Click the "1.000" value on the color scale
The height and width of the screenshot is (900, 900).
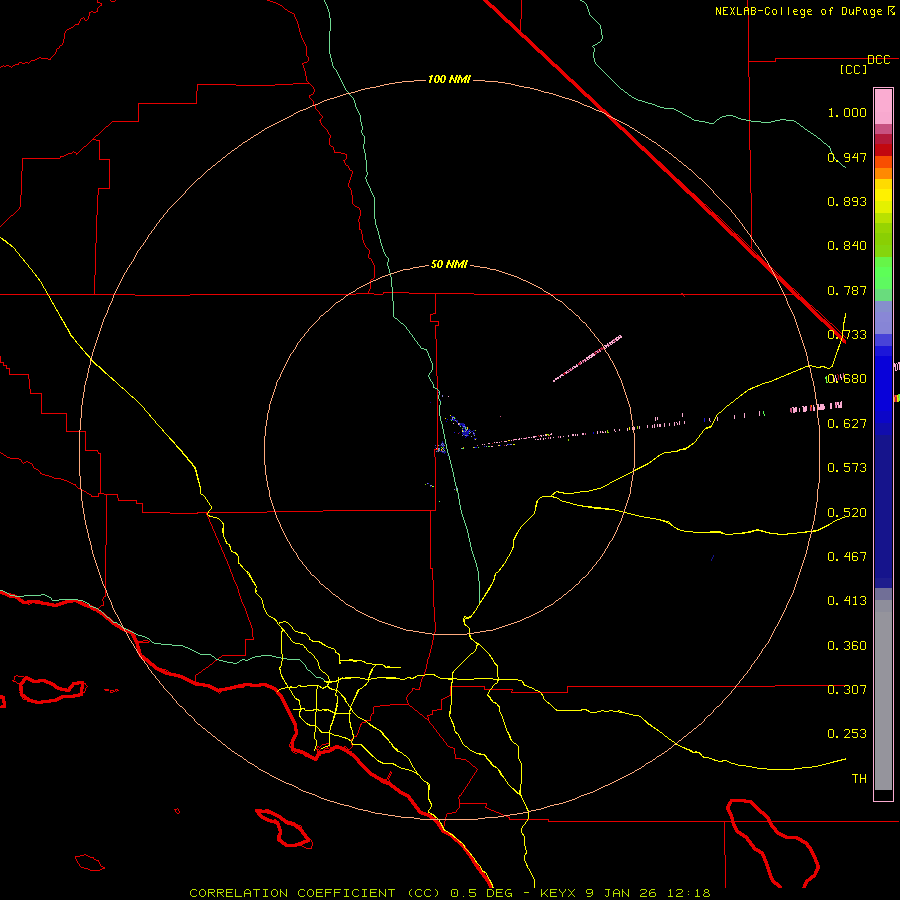pyautogui.click(x=847, y=112)
